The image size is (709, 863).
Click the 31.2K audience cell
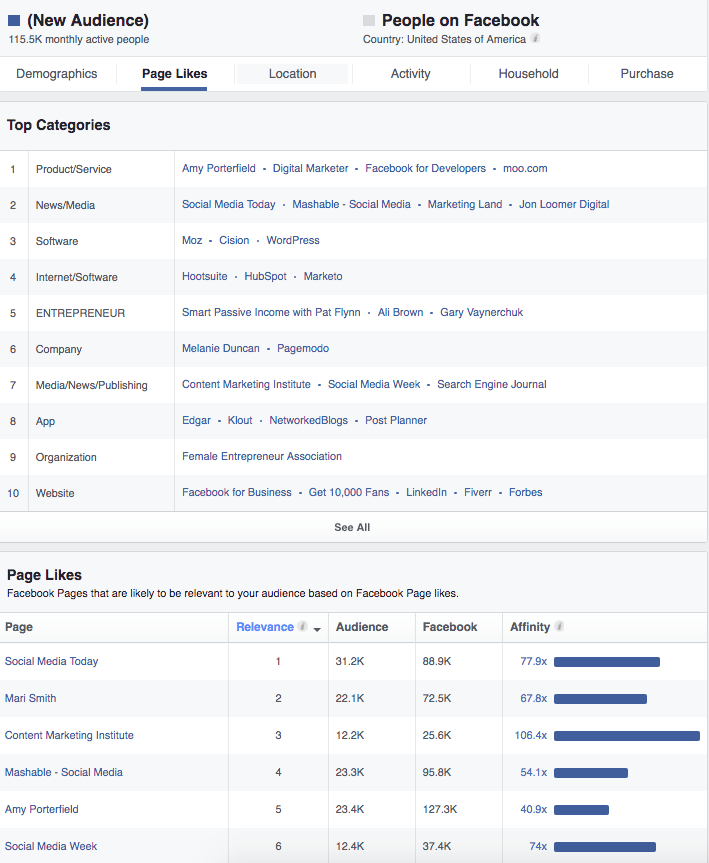pos(350,662)
